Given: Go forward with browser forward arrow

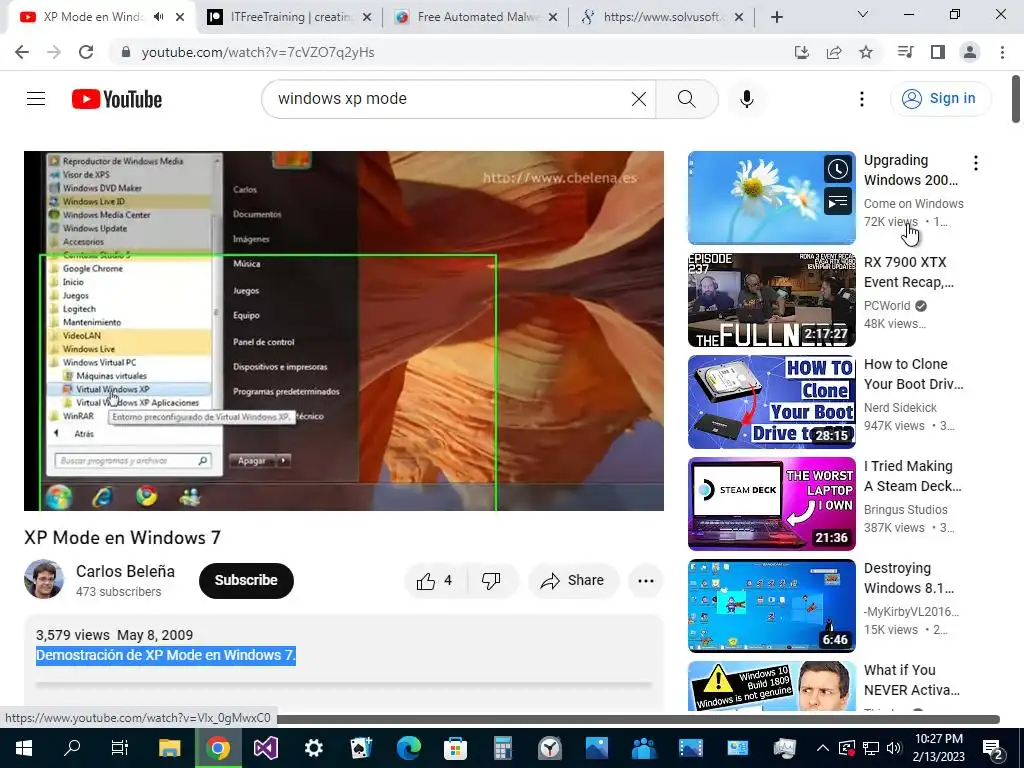Looking at the screenshot, I should [x=54, y=52].
